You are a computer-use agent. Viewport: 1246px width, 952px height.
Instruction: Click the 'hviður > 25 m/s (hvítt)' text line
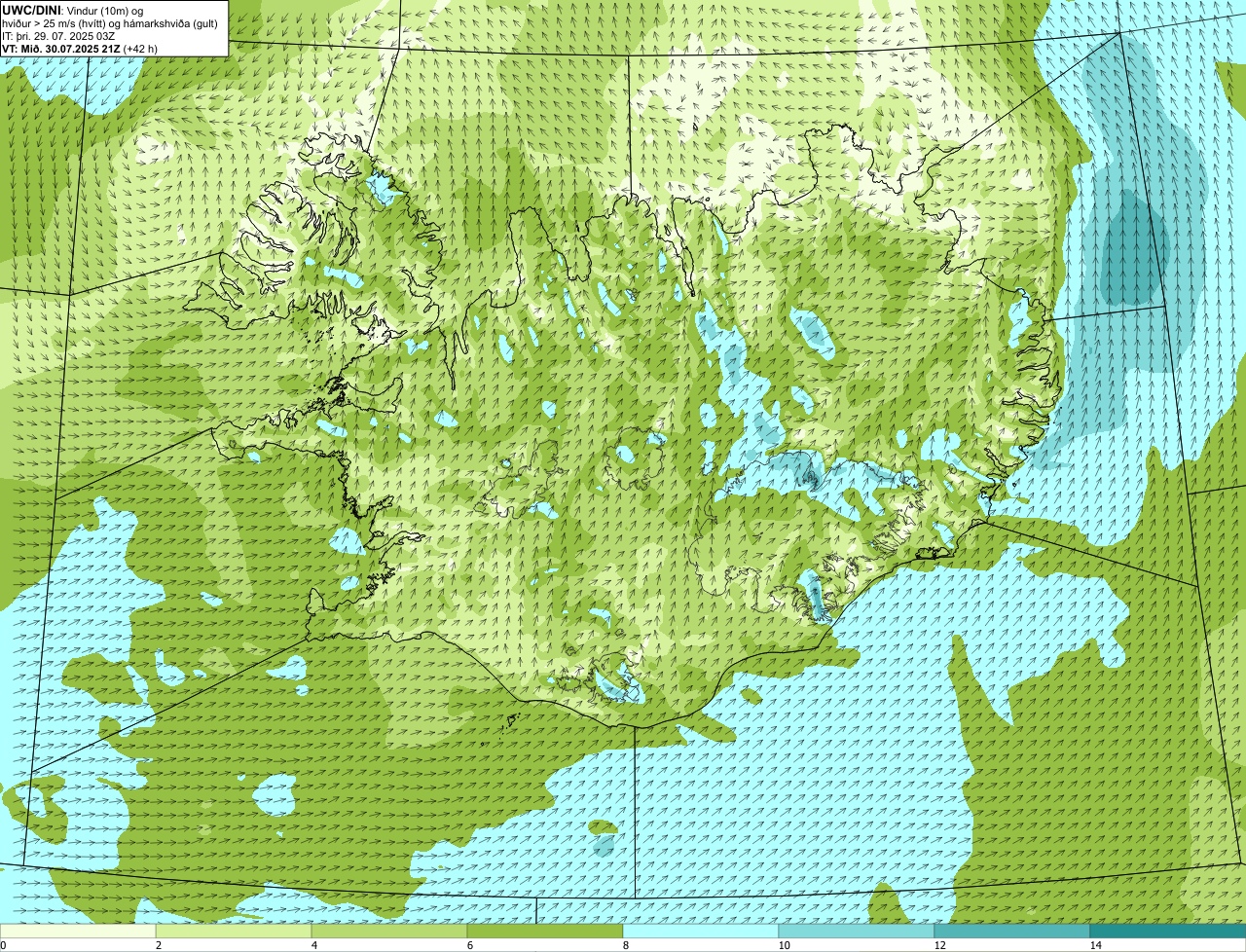point(109,22)
